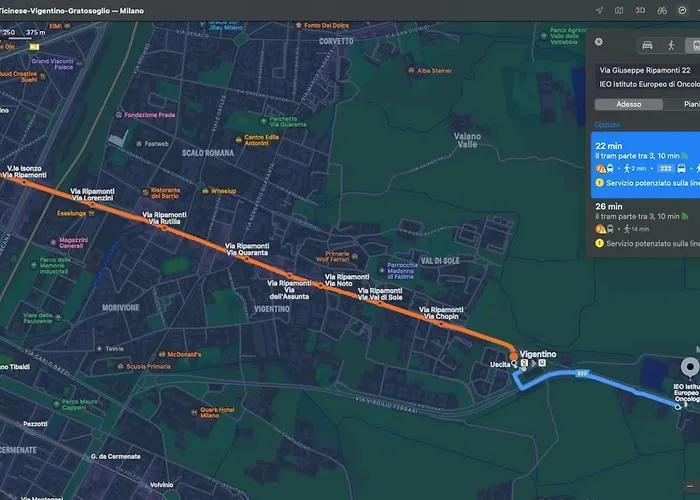Viewport: 700px width, 500px height.
Task: Click Via Ripamonti Via Chopin stop
Action: click(x=441, y=324)
